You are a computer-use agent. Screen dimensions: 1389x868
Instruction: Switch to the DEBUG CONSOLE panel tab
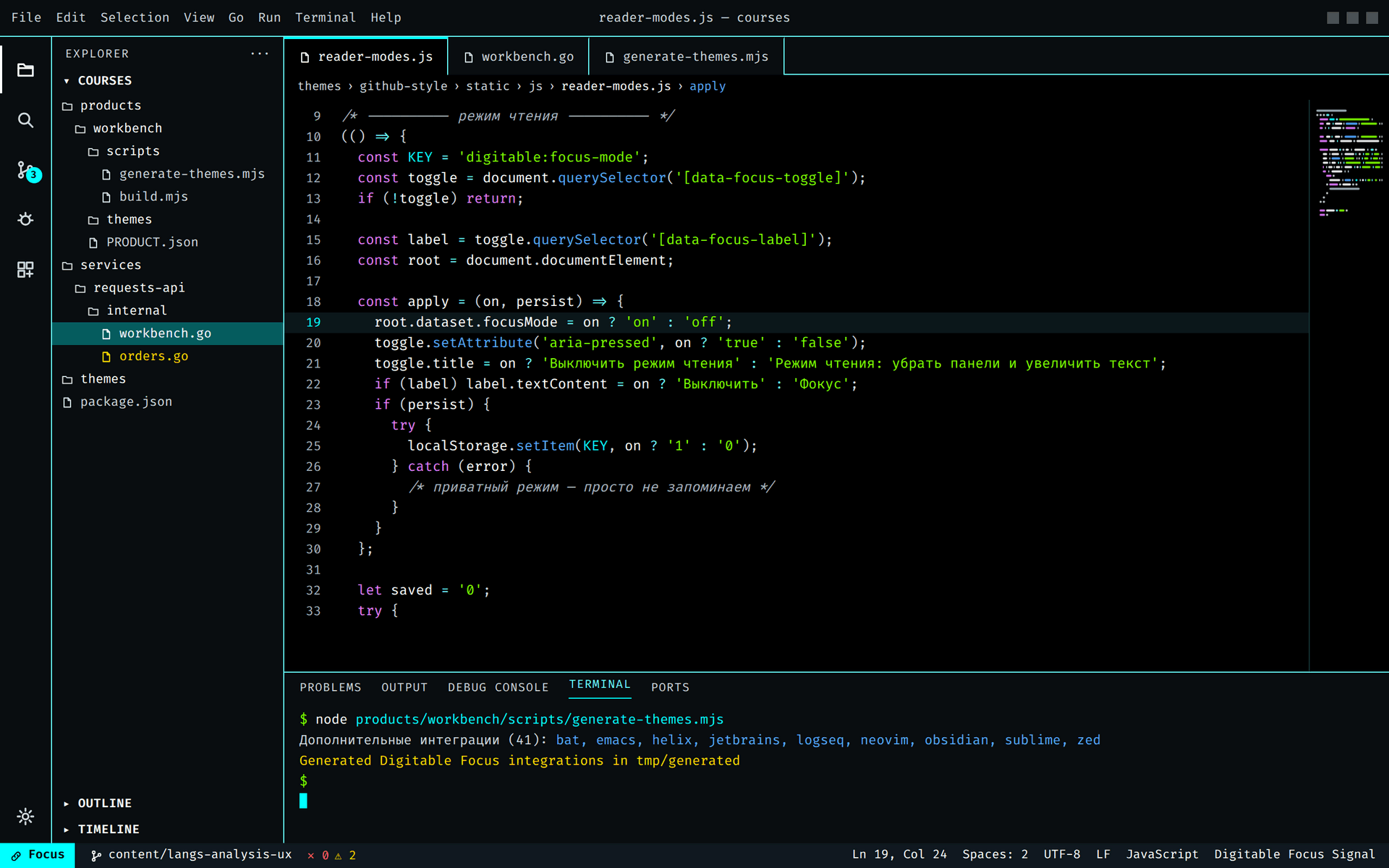click(498, 687)
